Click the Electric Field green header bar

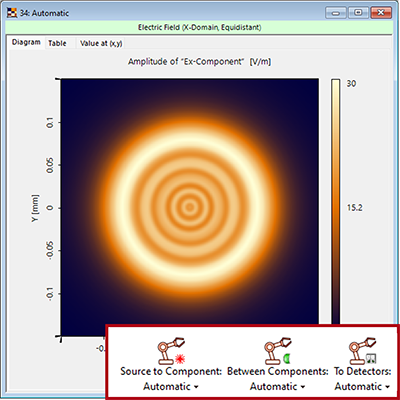[200, 27]
